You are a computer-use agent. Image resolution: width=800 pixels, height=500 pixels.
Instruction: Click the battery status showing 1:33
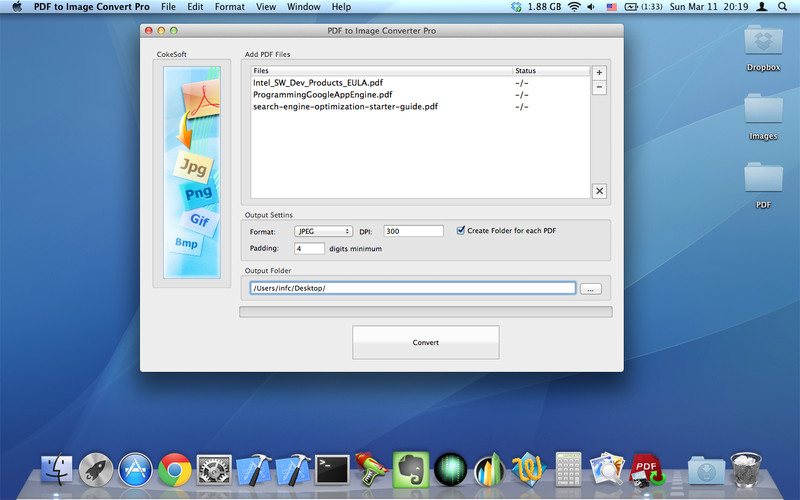(x=644, y=7)
